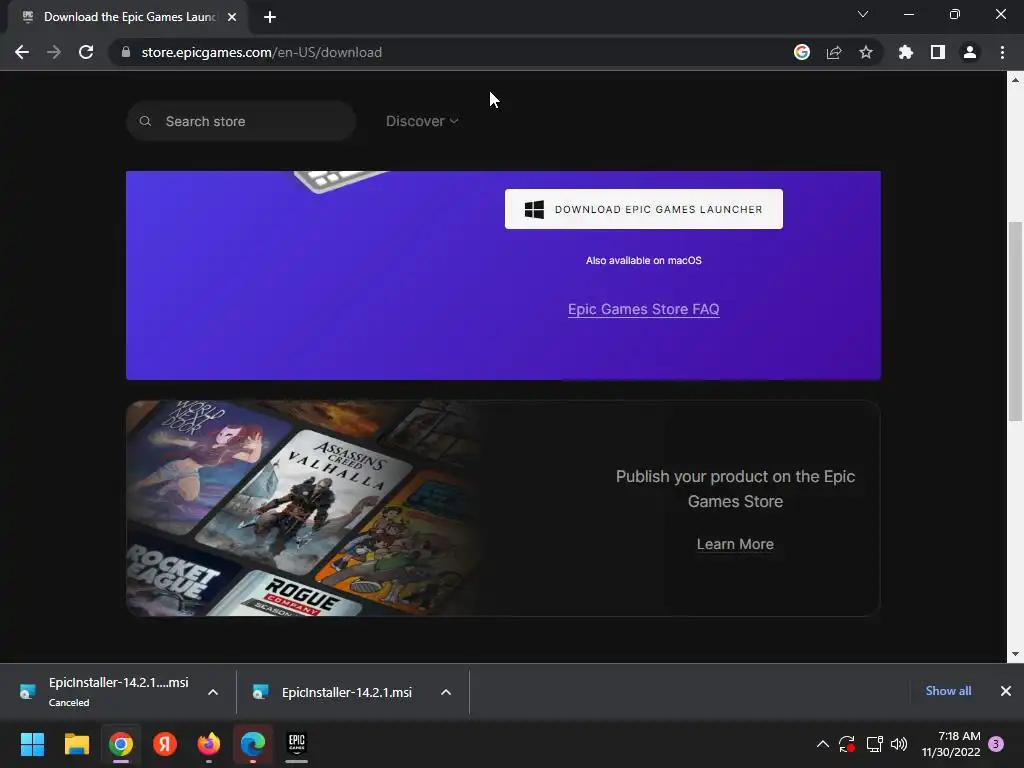Open the notification center badge

(996, 744)
